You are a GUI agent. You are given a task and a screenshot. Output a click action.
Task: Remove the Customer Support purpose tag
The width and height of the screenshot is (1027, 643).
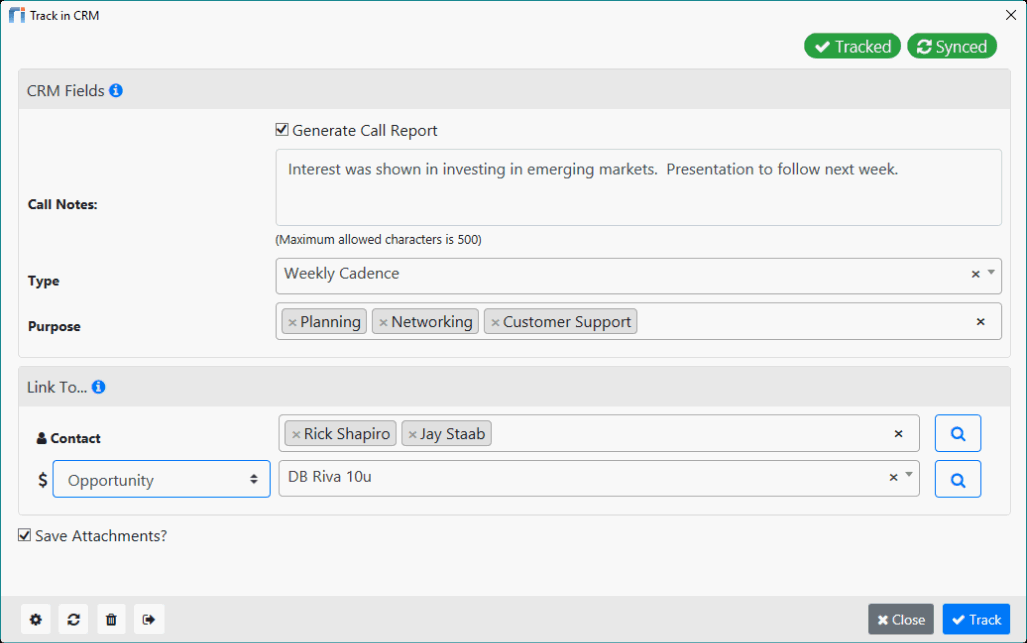[x=495, y=322]
